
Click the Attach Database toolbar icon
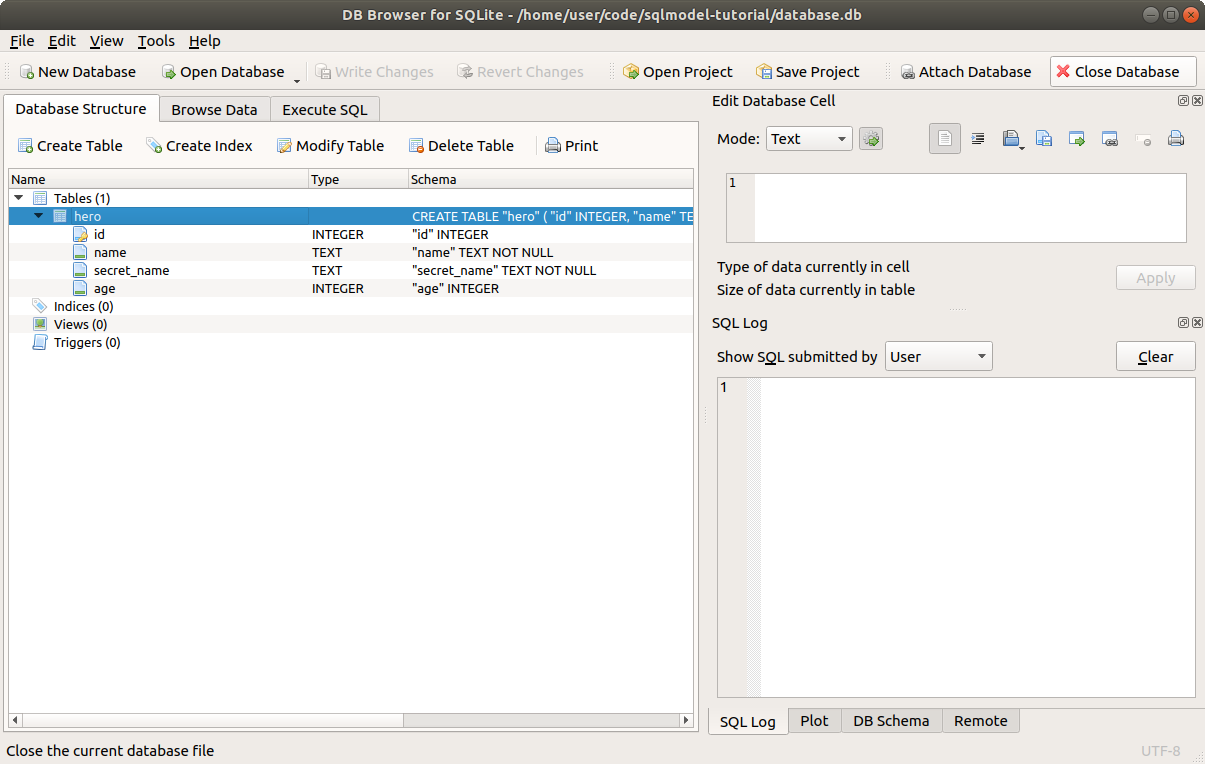[907, 72]
